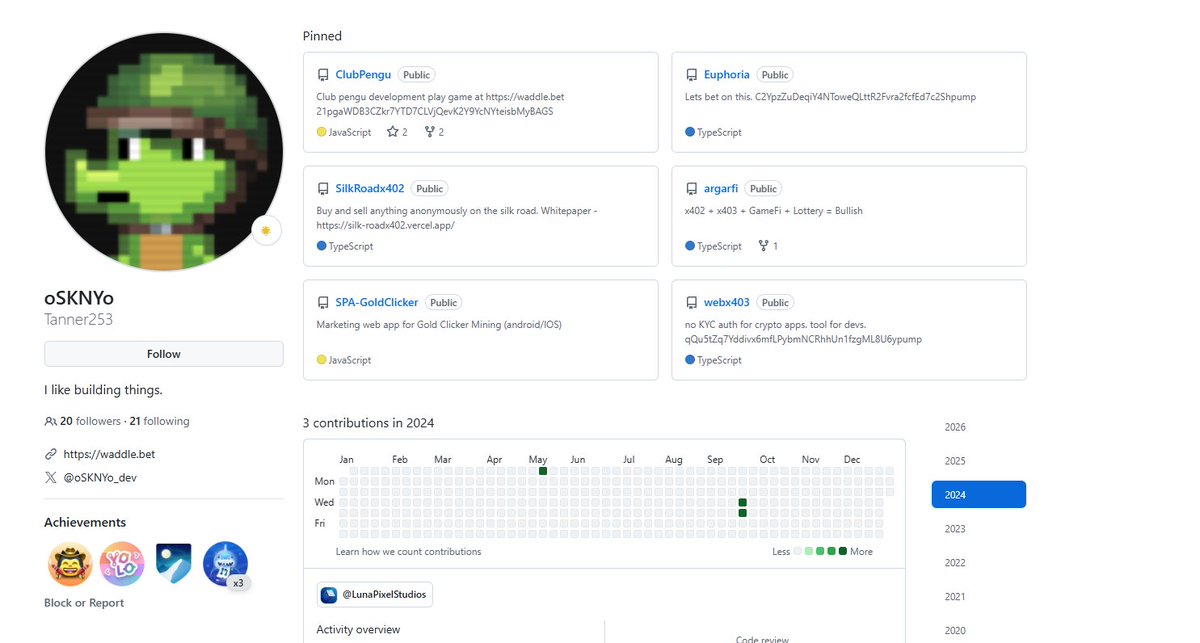This screenshot has width=1200, height=643.
Task: Click the X logo icon in profile
Action: click(x=50, y=478)
